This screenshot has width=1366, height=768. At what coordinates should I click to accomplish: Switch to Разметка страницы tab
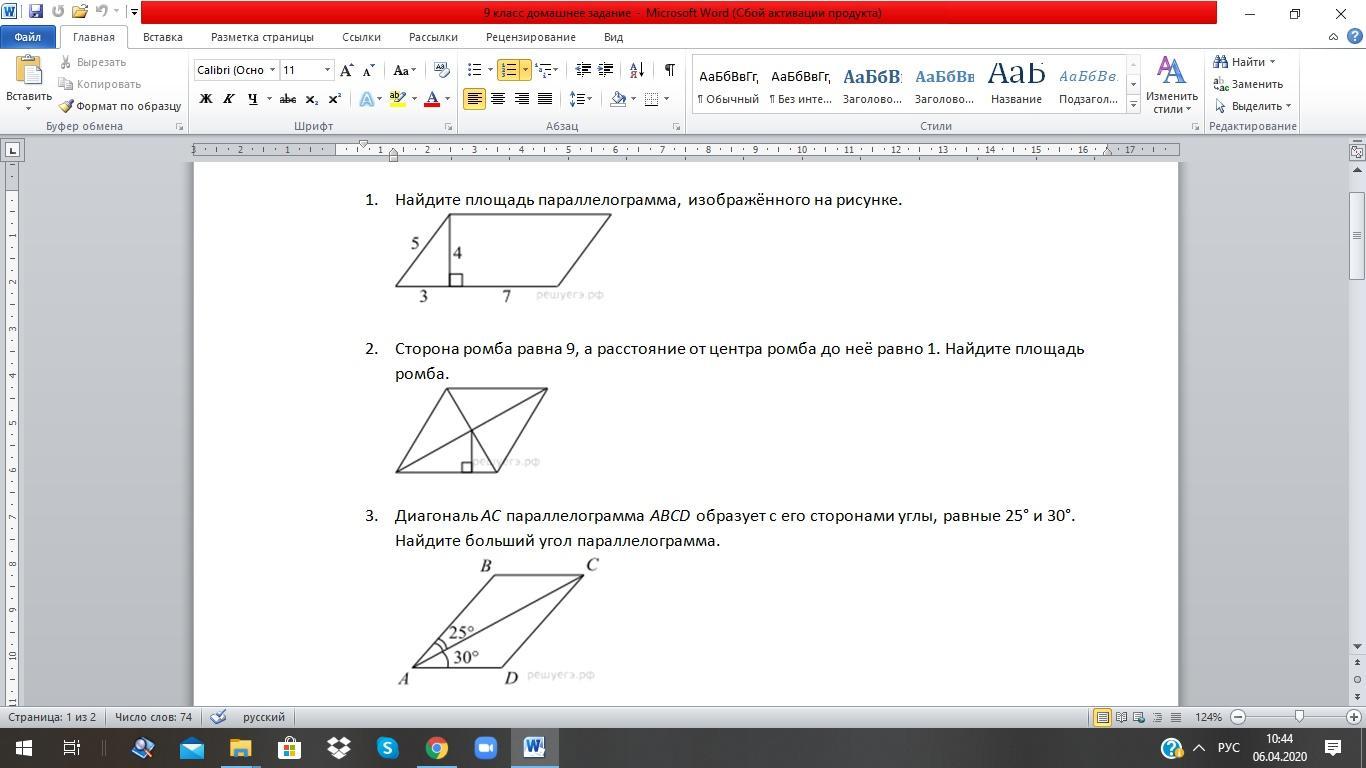pyautogui.click(x=262, y=37)
